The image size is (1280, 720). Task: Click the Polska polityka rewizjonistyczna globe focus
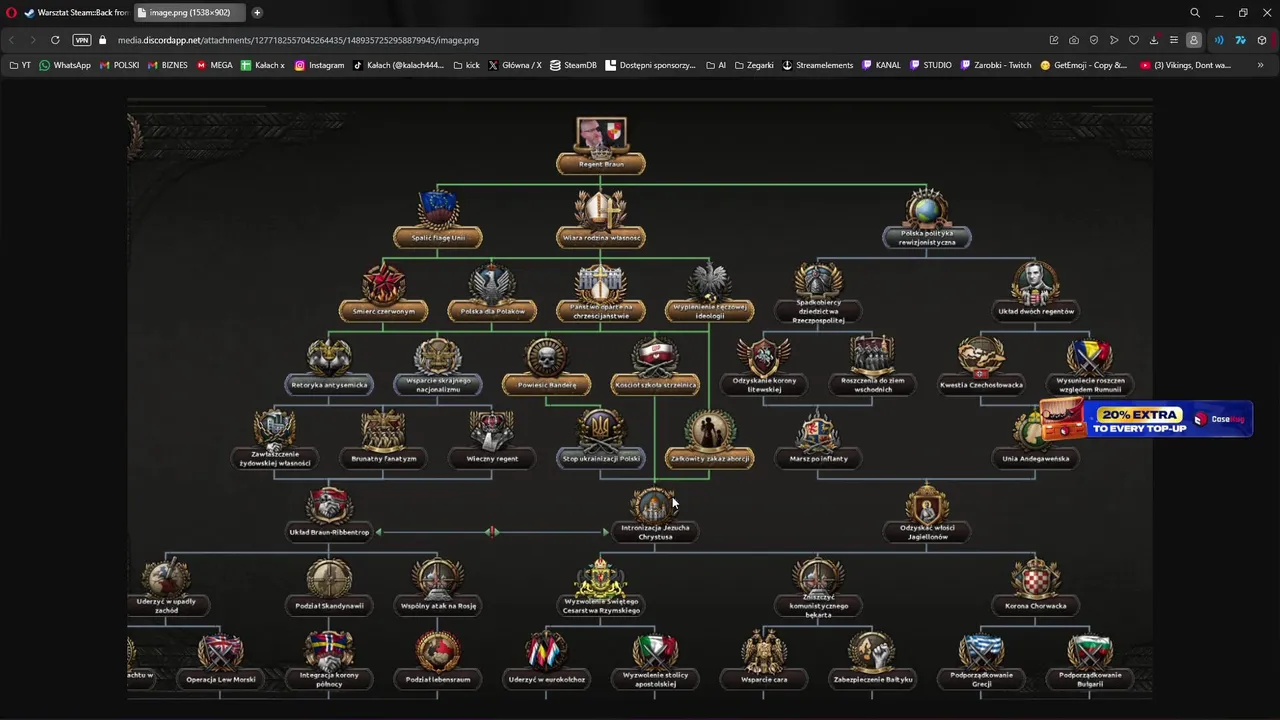click(x=926, y=219)
